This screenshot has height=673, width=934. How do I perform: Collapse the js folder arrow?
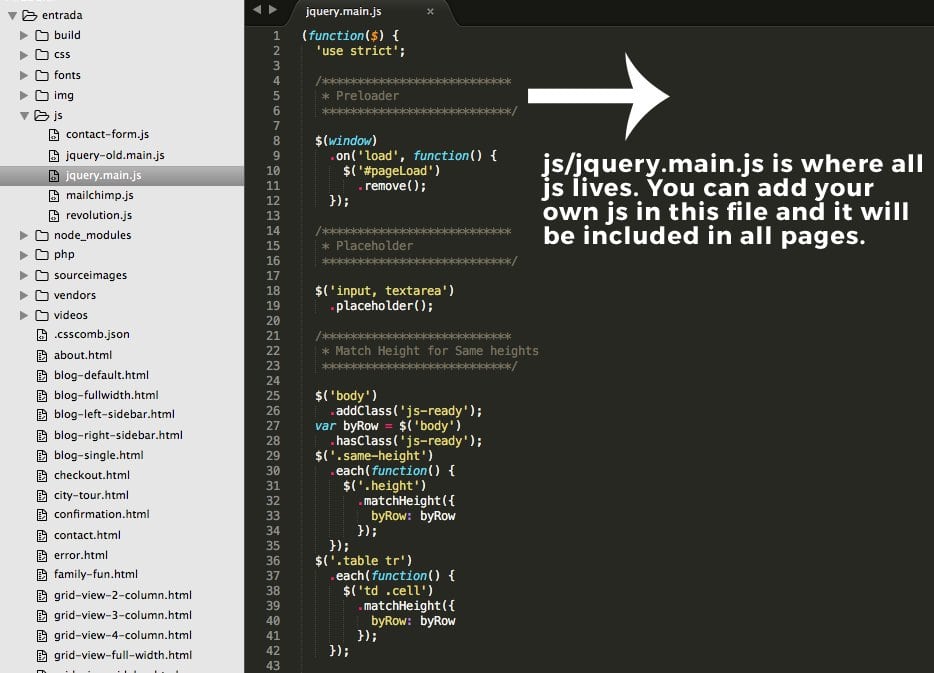[x=24, y=115]
